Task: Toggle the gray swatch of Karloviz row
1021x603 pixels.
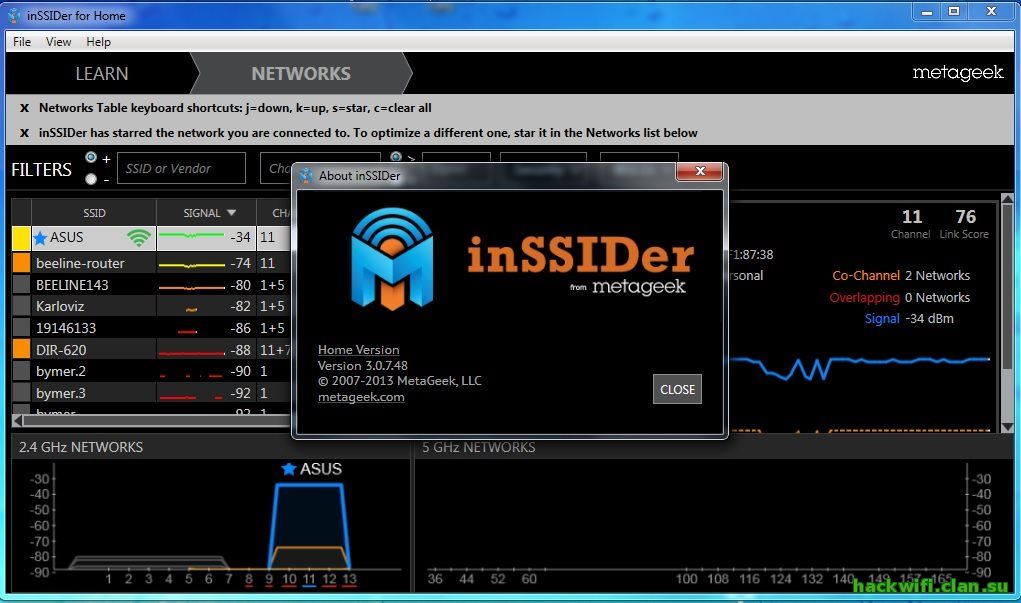Action: pos(21,306)
